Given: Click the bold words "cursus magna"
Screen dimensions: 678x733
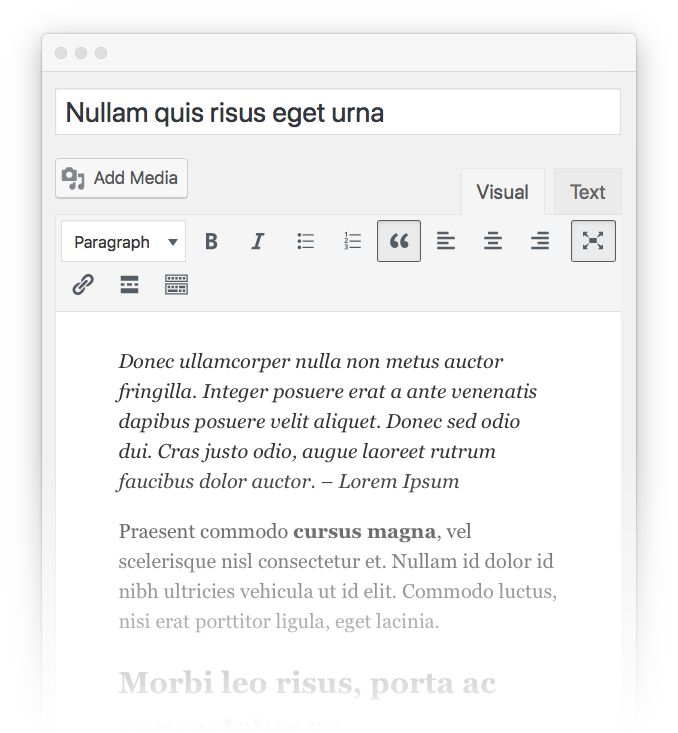Looking at the screenshot, I should point(365,532).
